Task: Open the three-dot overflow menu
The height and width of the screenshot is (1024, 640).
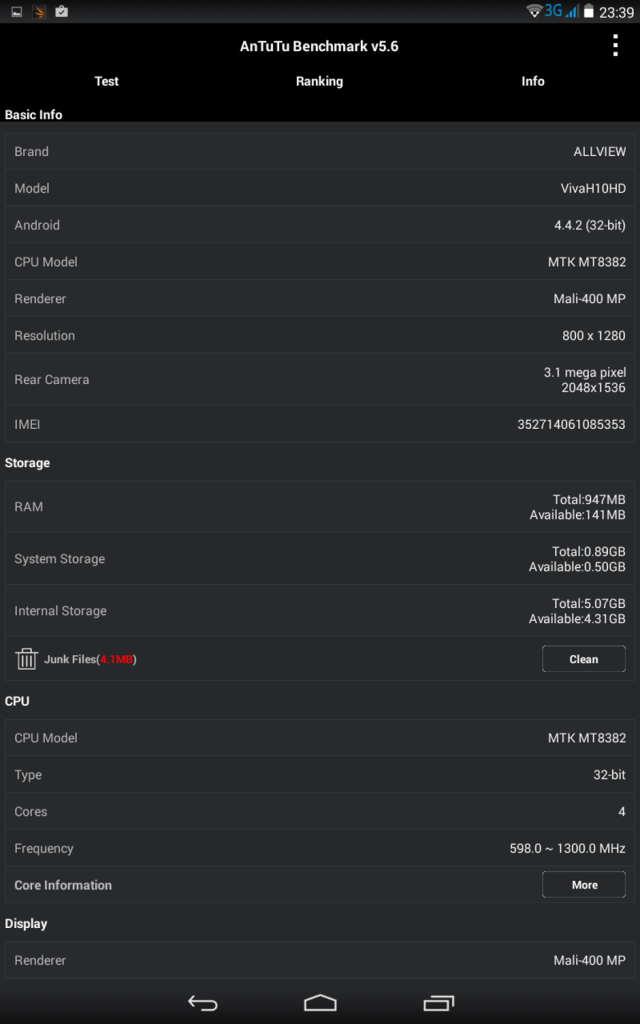Action: click(615, 46)
